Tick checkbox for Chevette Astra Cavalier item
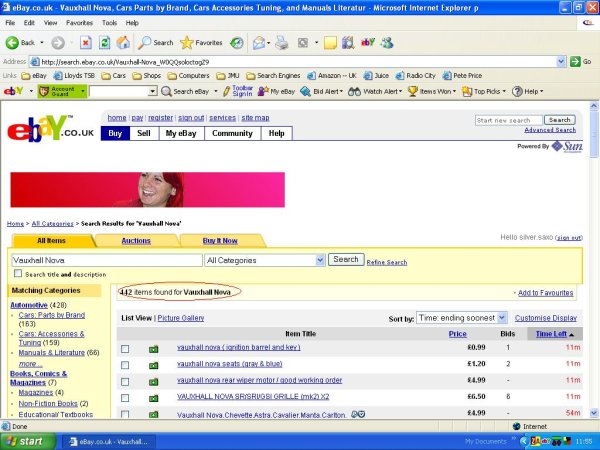 [125, 414]
